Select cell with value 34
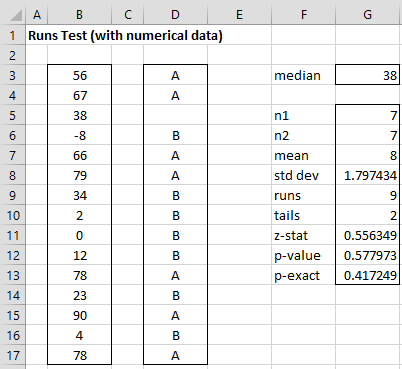This screenshot has height=369, width=402. pyautogui.click(x=80, y=195)
